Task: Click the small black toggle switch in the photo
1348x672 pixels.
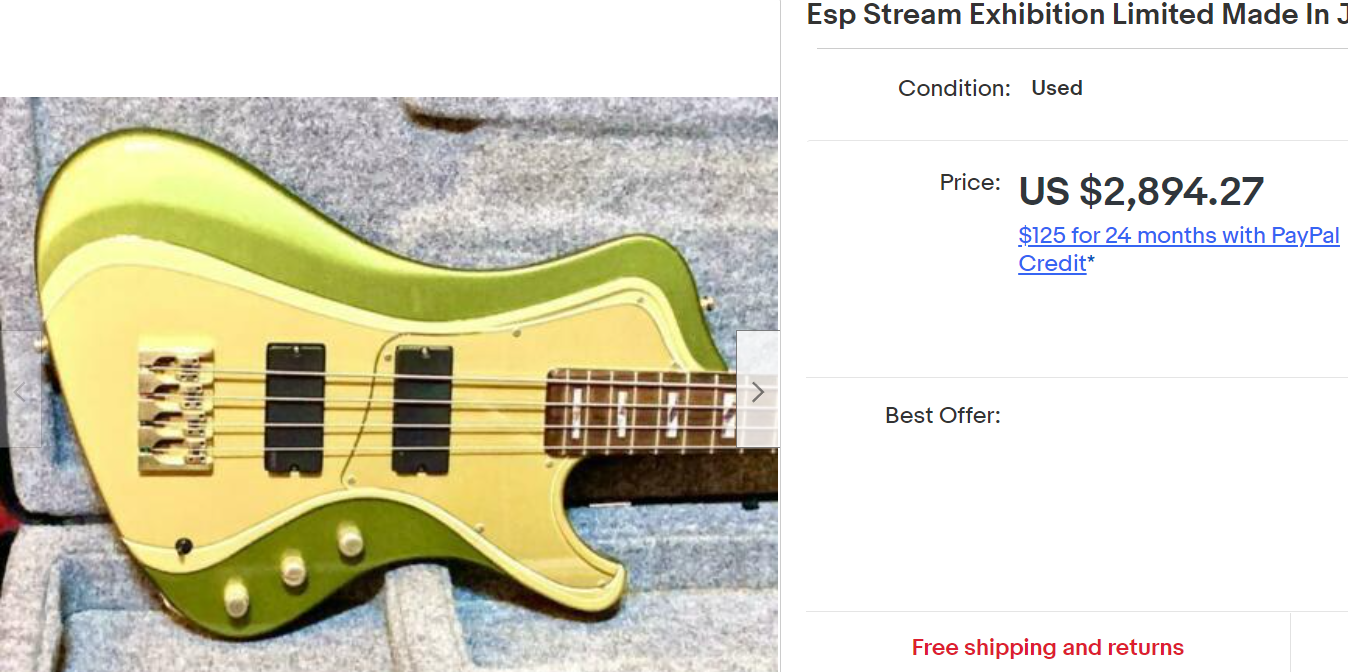Action: point(183,546)
